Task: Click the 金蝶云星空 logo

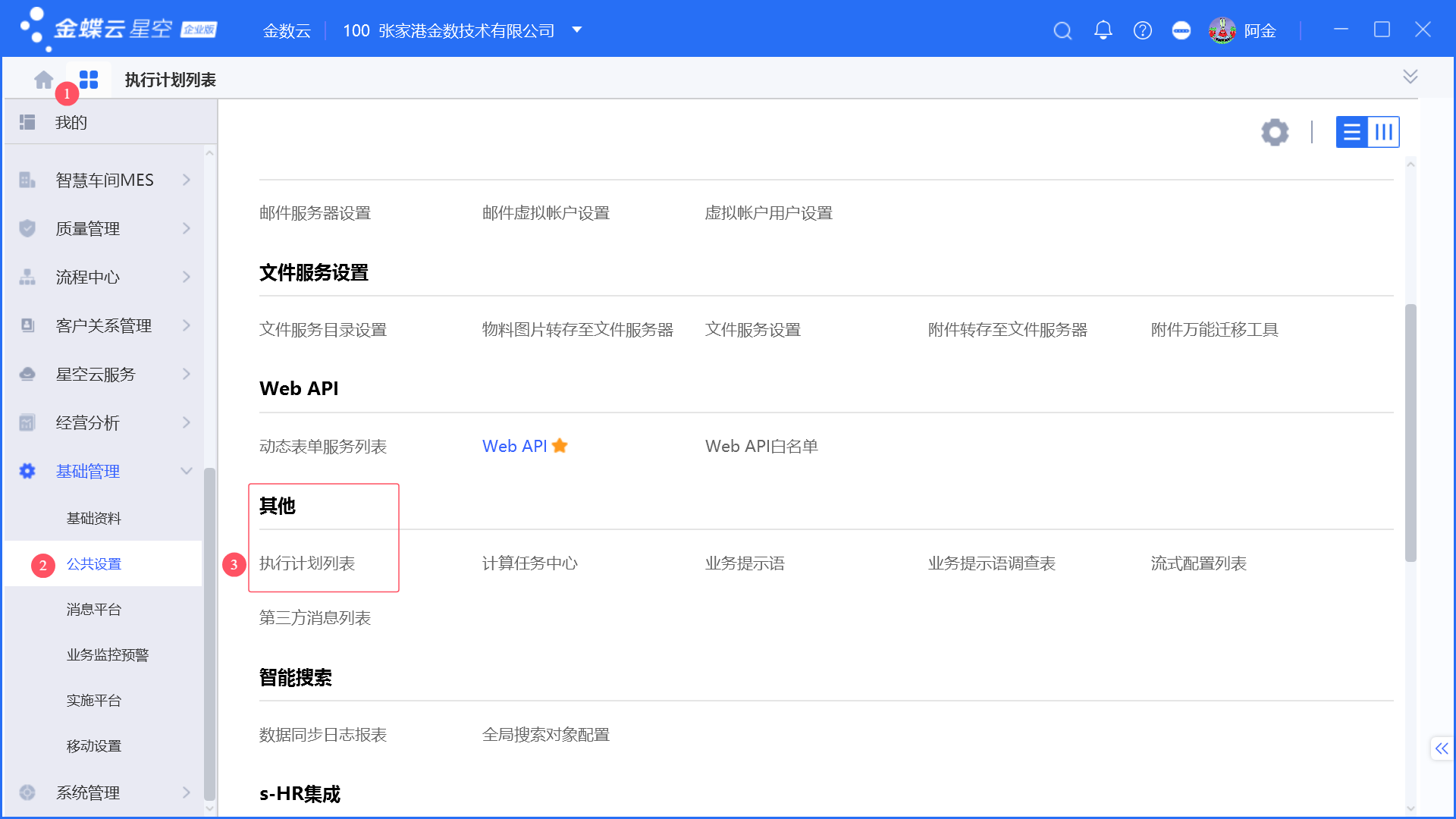Action: 118,29
